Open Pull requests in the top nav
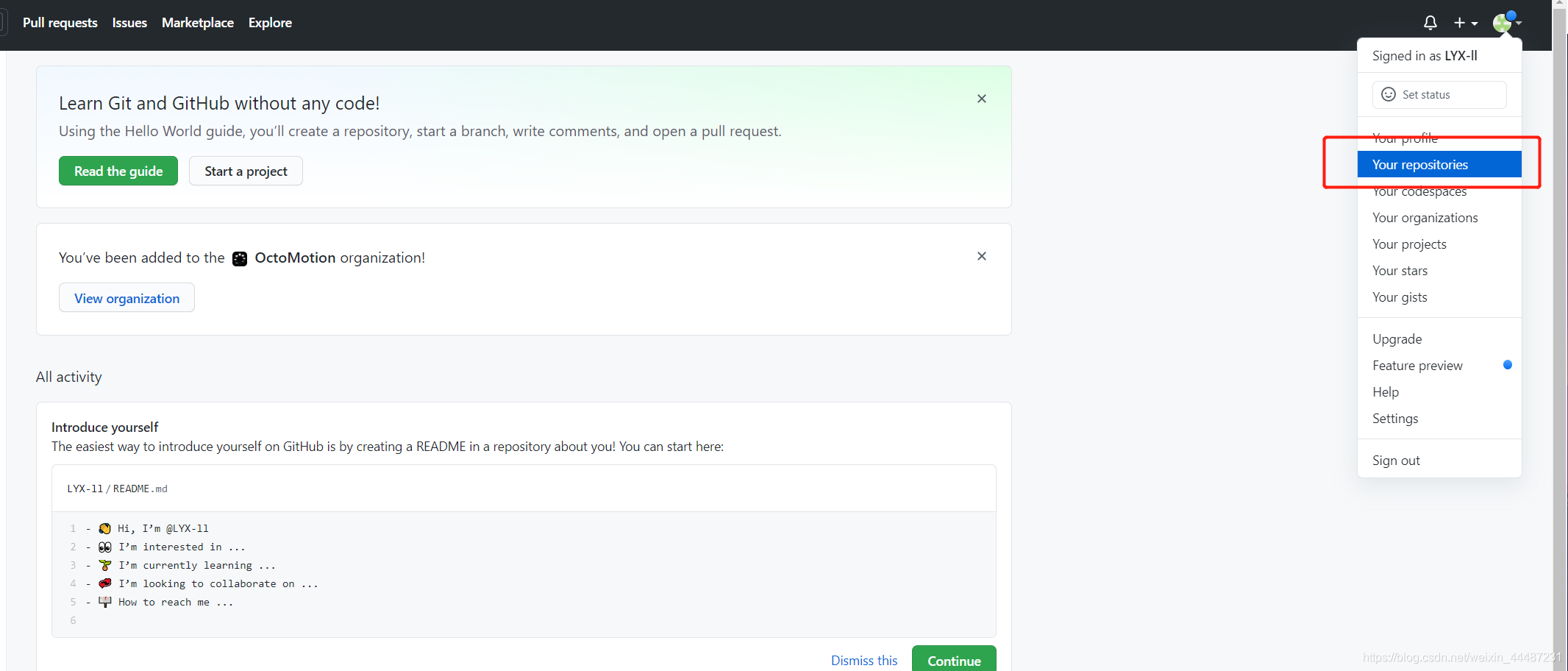1568x671 pixels. click(60, 23)
